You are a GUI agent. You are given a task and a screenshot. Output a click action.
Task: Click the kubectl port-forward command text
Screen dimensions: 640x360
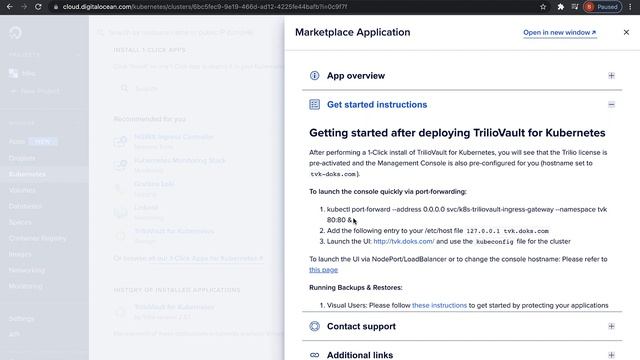(467, 214)
